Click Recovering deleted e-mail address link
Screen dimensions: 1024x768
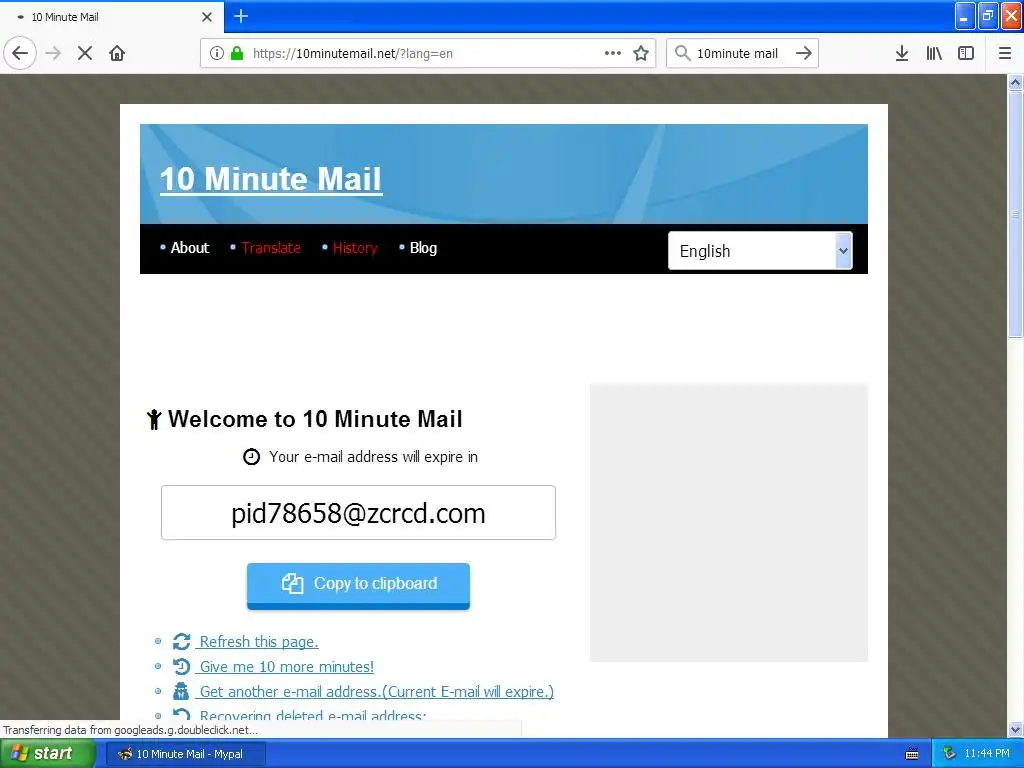[x=313, y=714]
